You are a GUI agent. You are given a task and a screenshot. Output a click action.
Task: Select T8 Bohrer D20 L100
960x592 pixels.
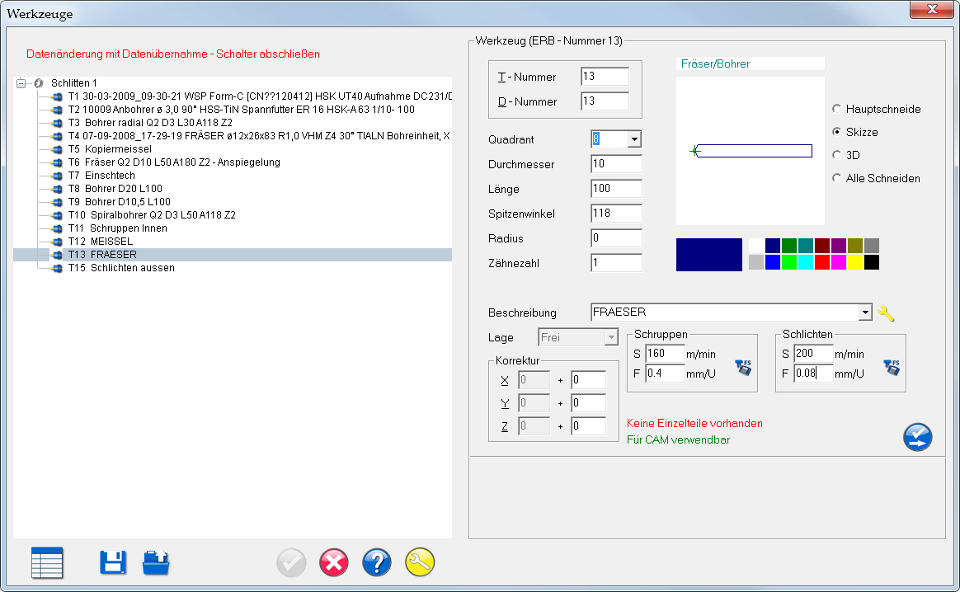[x=115, y=189]
